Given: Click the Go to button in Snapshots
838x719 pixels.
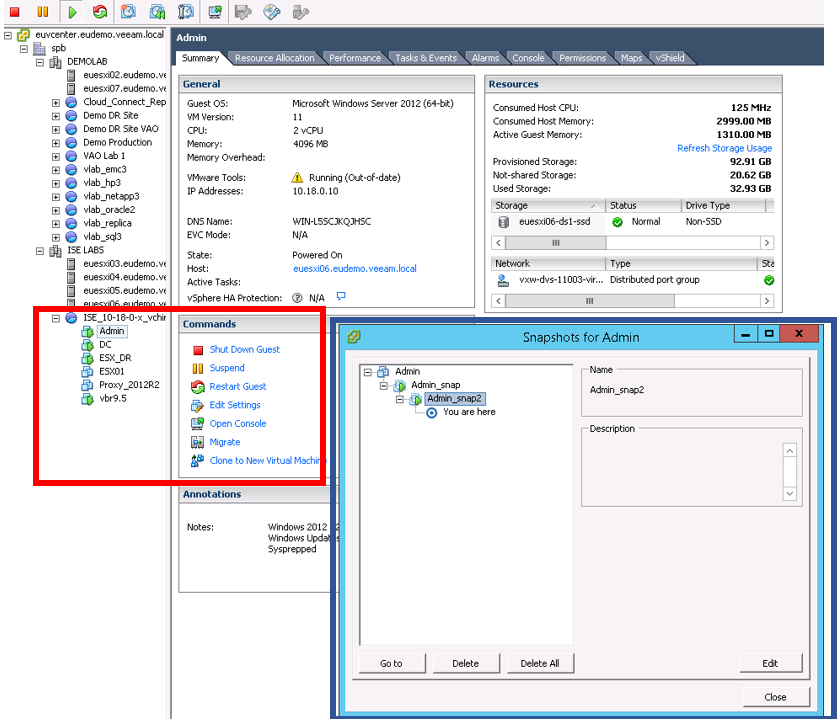Looking at the screenshot, I should point(391,663).
